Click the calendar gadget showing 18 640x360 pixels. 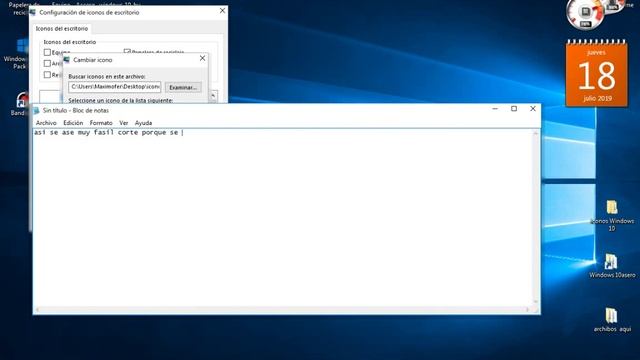[596, 73]
